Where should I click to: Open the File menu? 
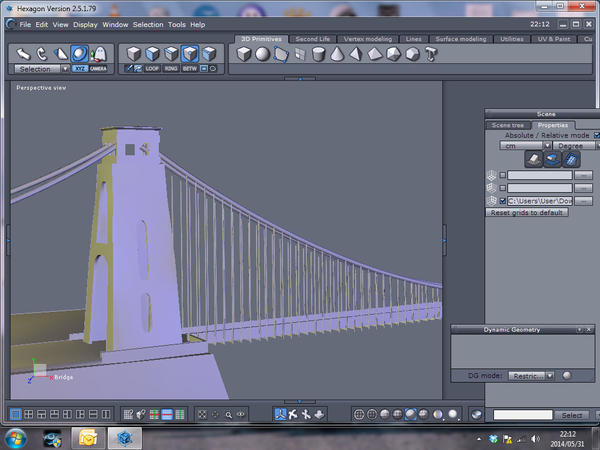coord(25,25)
